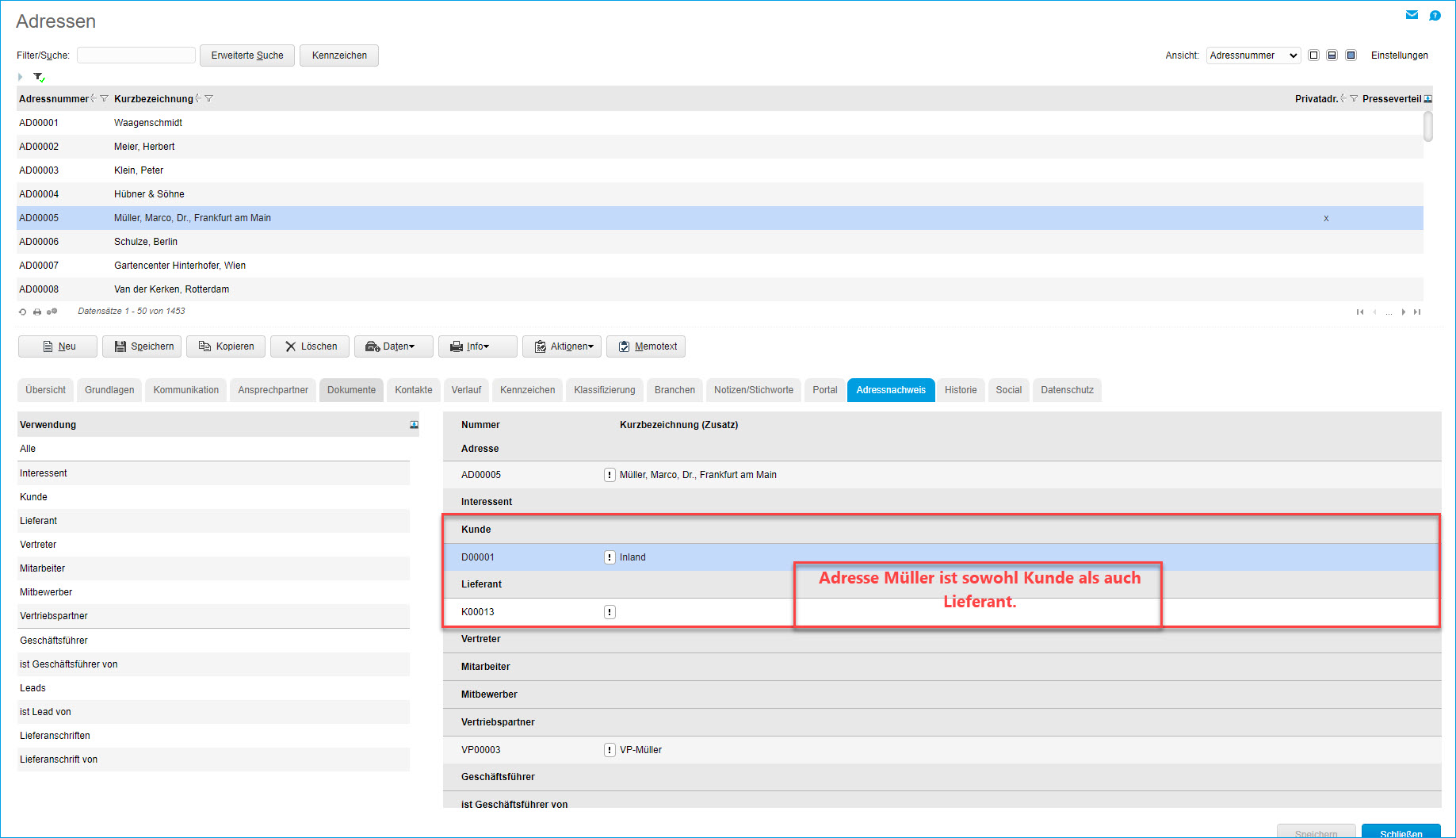
Task: Click info icon next to D00001
Action: (x=610, y=557)
